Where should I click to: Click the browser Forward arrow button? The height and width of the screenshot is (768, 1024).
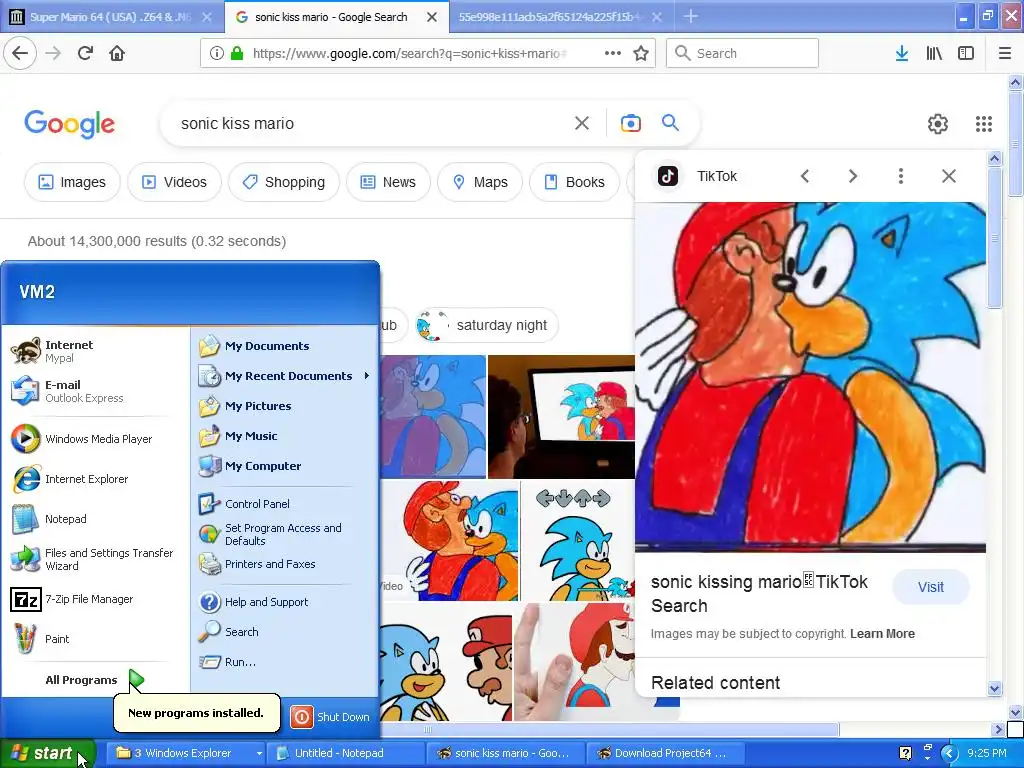pyautogui.click(x=53, y=53)
